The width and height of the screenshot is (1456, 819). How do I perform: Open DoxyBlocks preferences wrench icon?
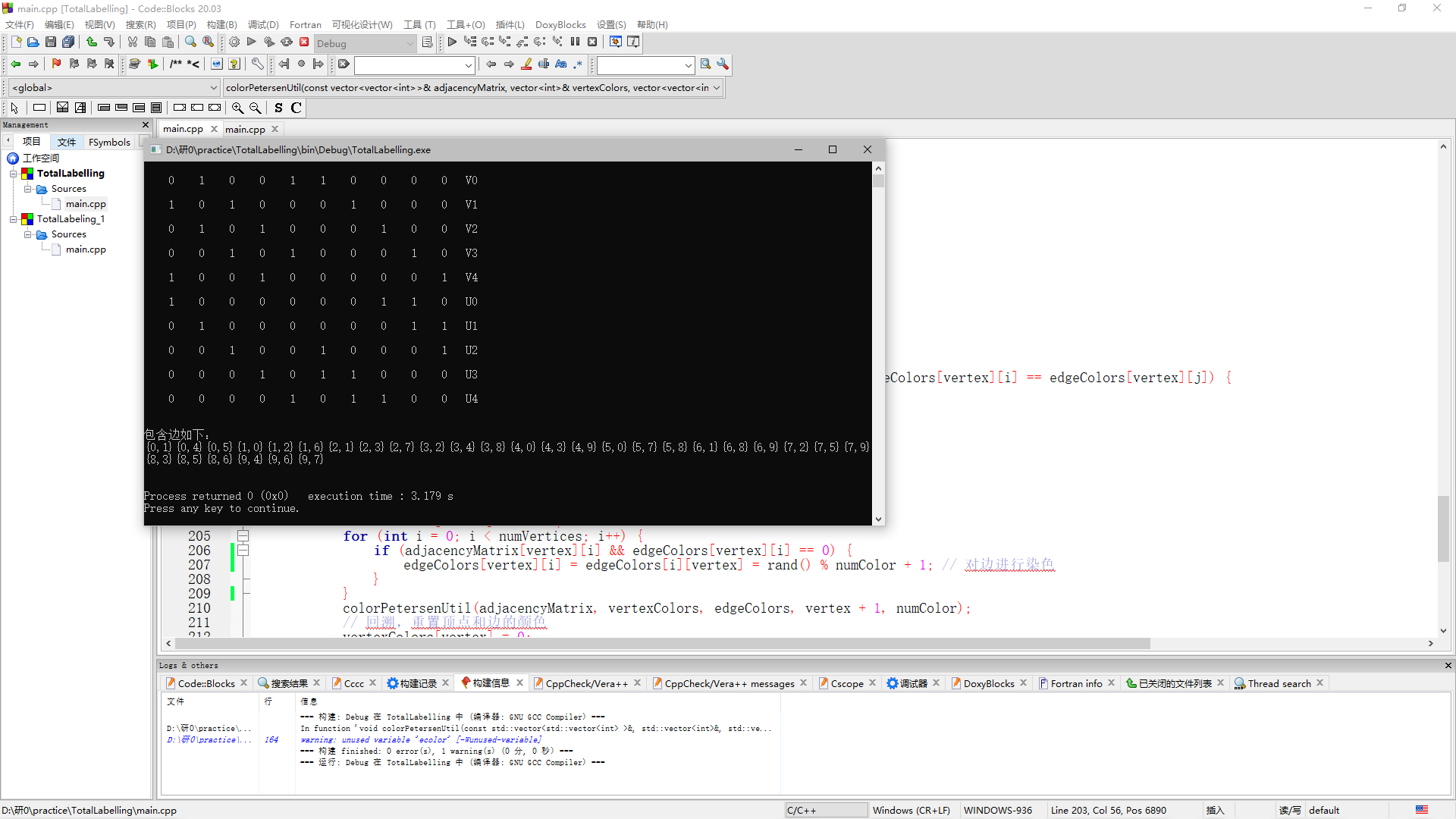point(258,64)
